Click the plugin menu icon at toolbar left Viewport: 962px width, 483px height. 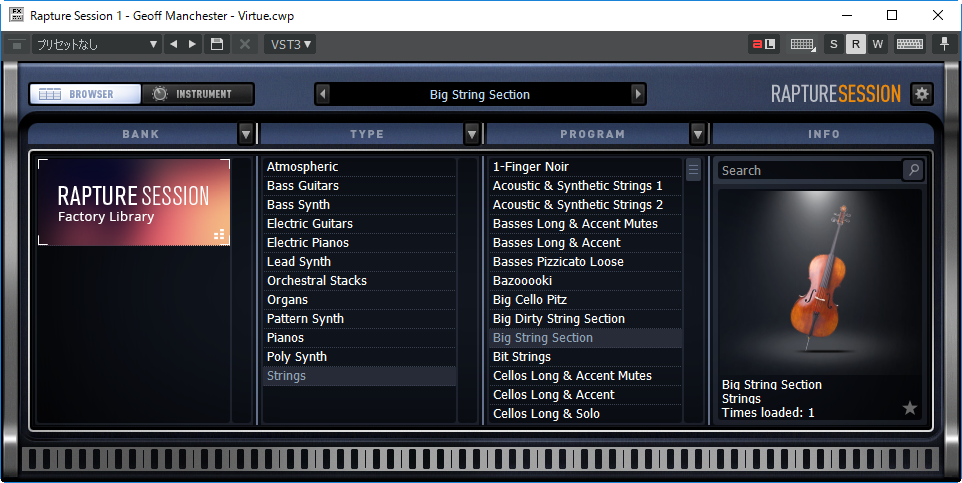[17, 44]
